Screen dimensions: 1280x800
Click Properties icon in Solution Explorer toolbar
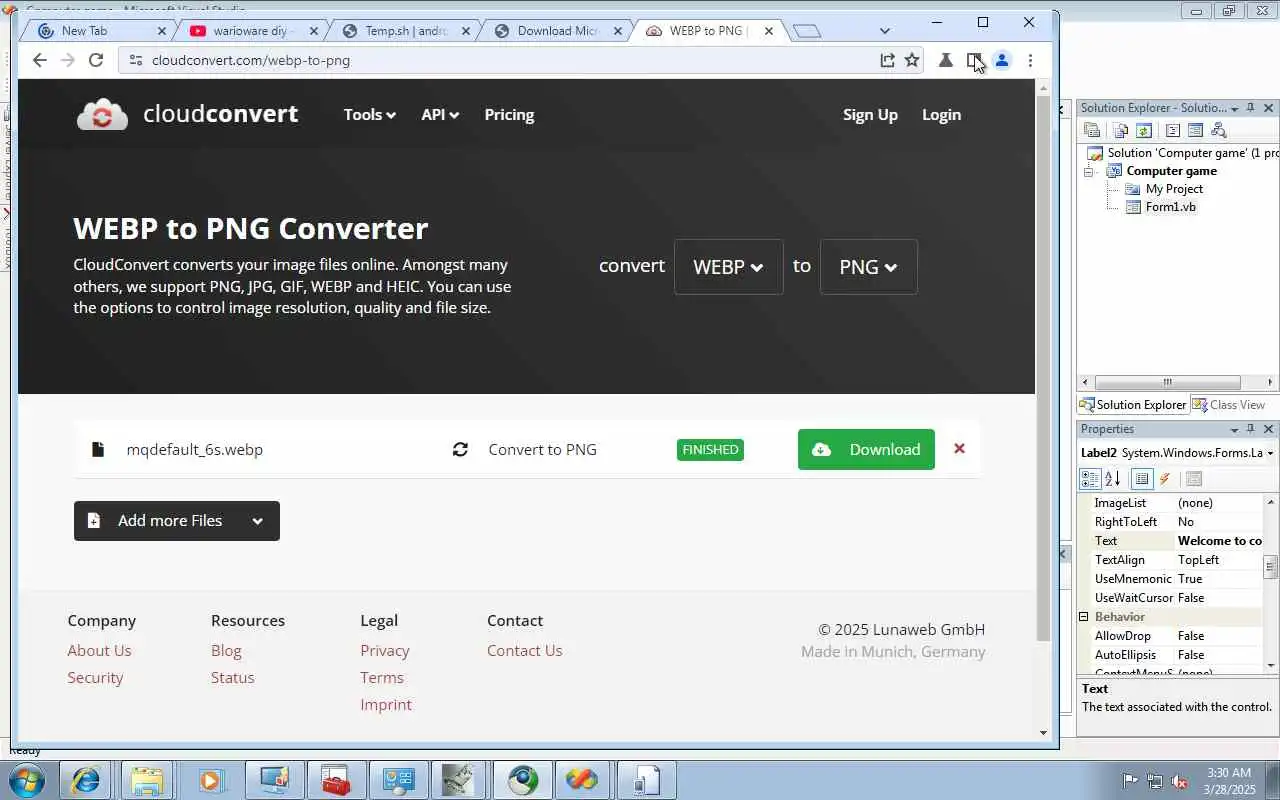pos(1092,130)
